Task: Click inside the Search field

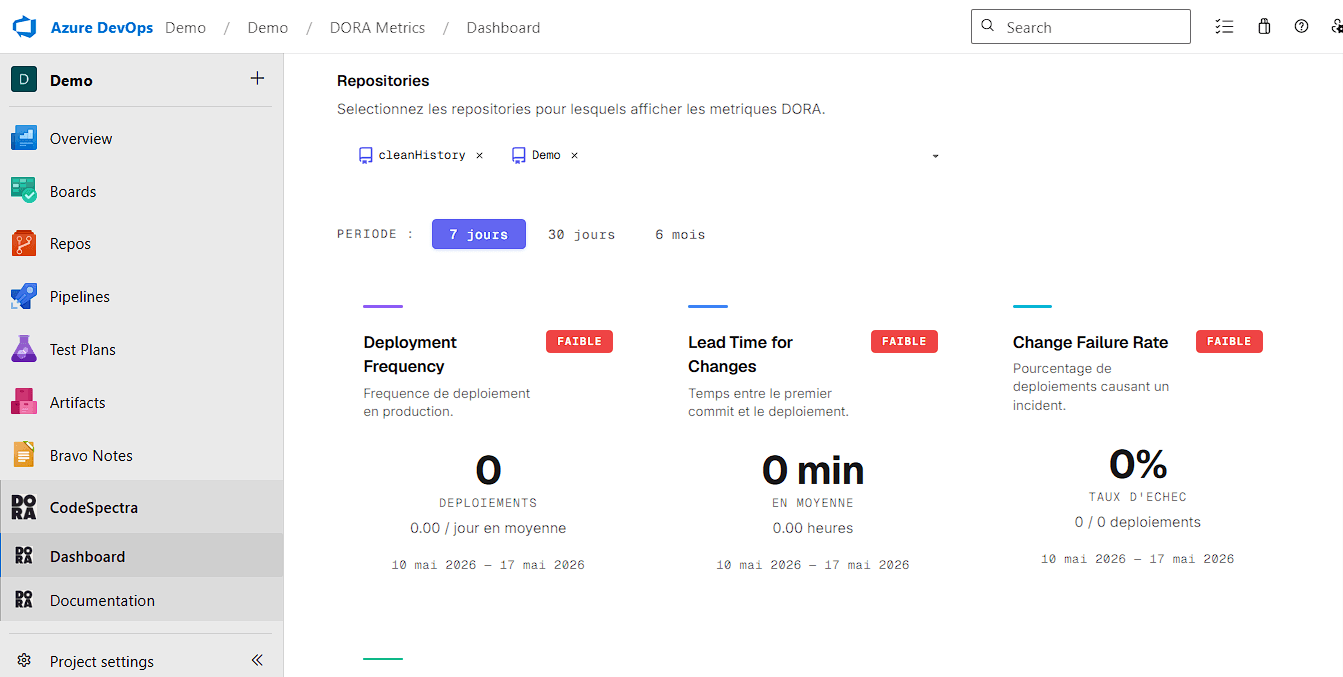Action: [1081, 27]
